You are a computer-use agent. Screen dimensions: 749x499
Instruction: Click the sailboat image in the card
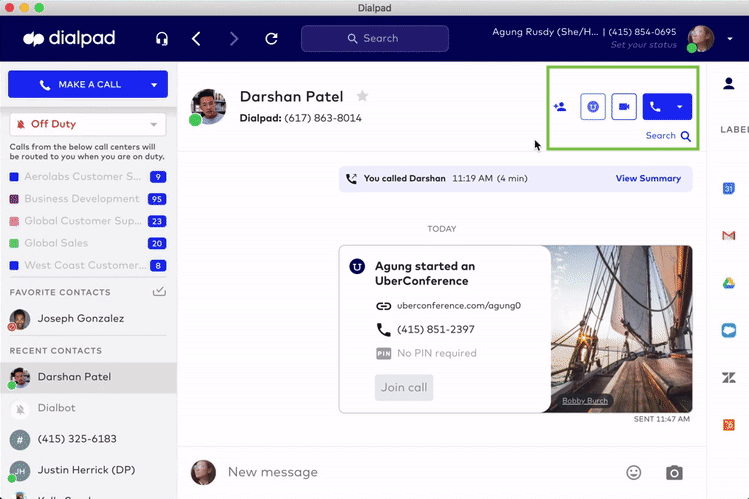621,329
